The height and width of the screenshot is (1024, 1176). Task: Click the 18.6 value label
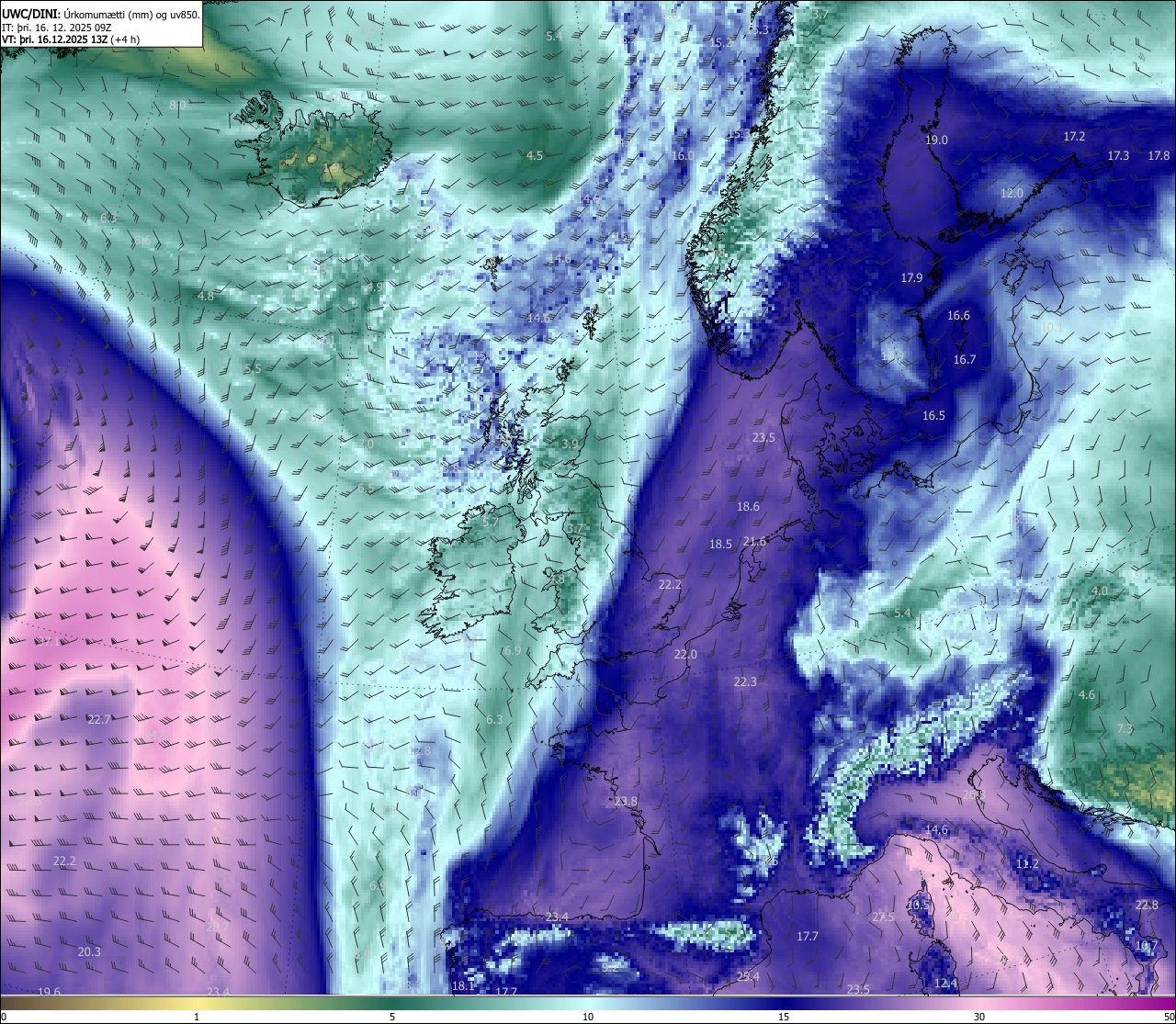click(748, 506)
